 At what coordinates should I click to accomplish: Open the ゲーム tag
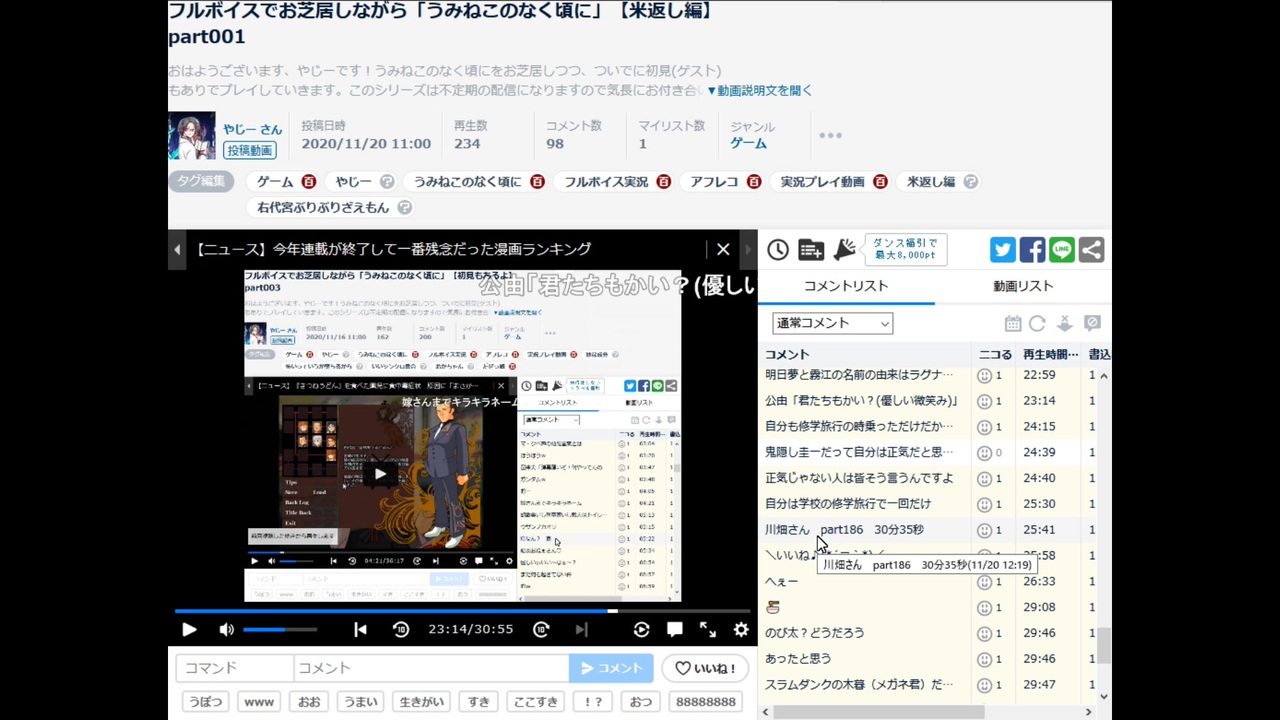(x=275, y=182)
